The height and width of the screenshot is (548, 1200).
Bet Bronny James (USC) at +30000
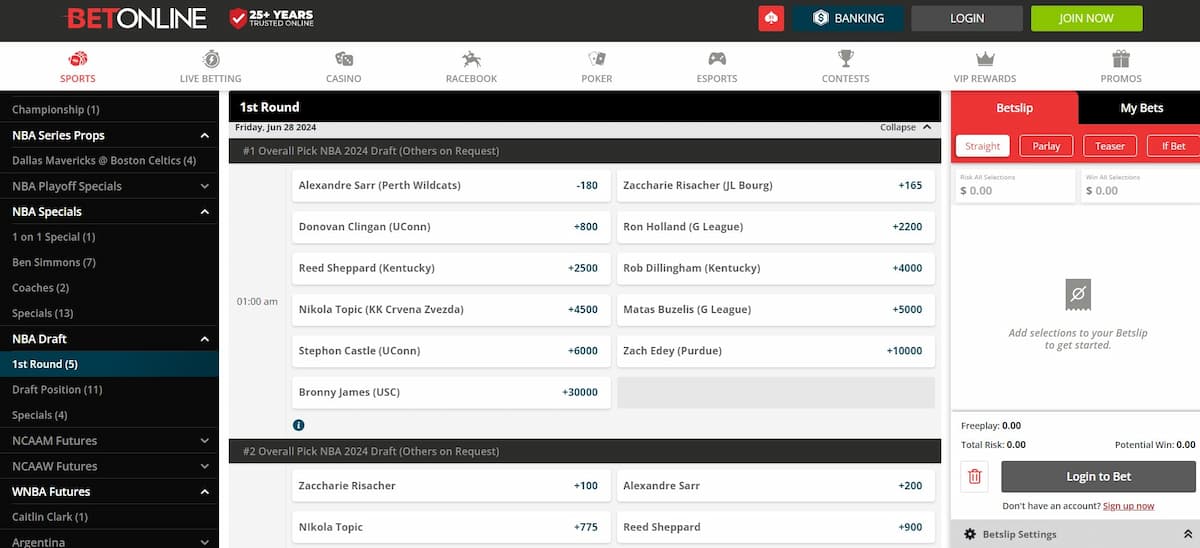451,393
